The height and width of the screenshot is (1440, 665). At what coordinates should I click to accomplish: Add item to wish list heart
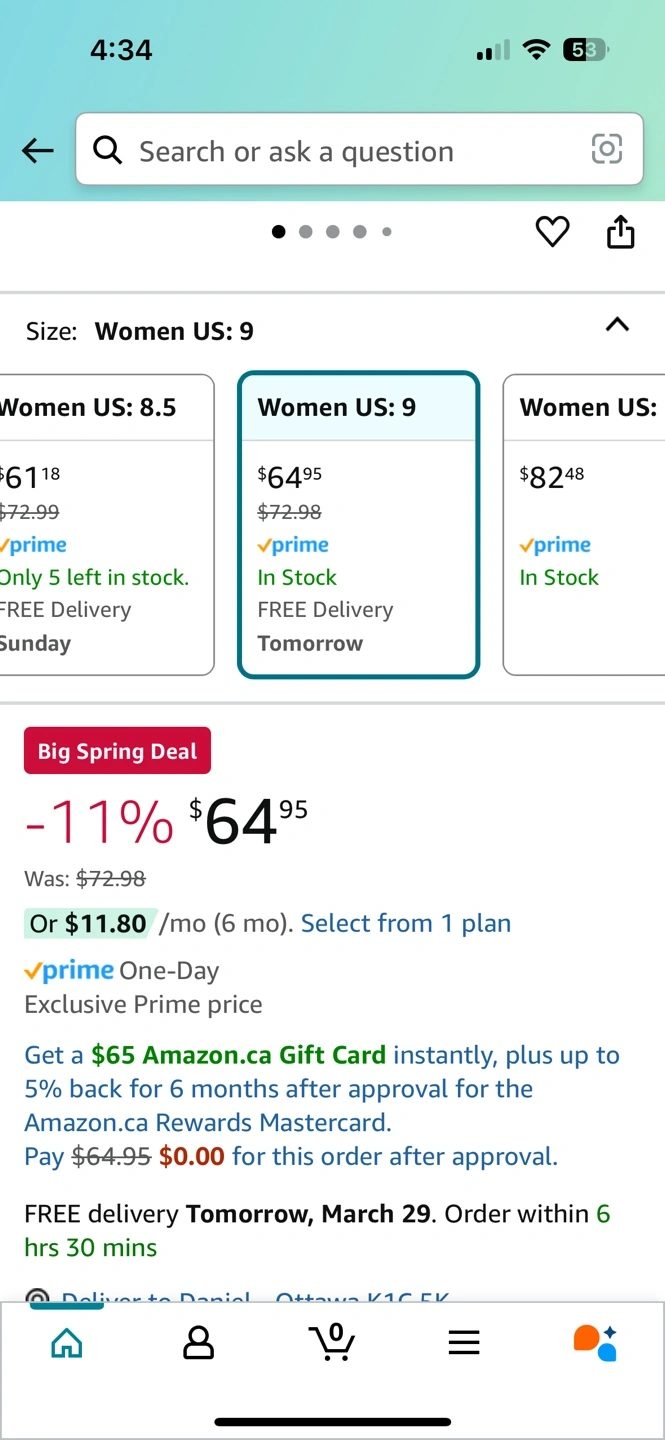[552, 232]
